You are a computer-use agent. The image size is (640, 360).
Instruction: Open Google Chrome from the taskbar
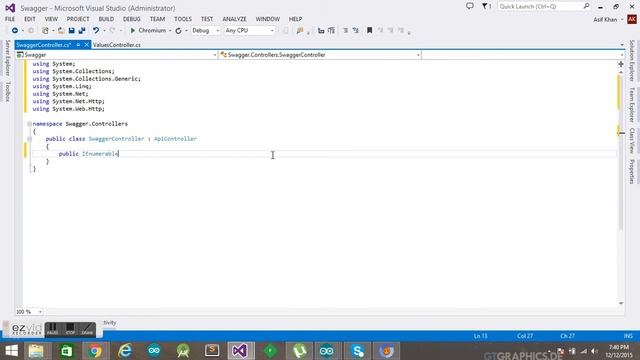click(x=95, y=351)
